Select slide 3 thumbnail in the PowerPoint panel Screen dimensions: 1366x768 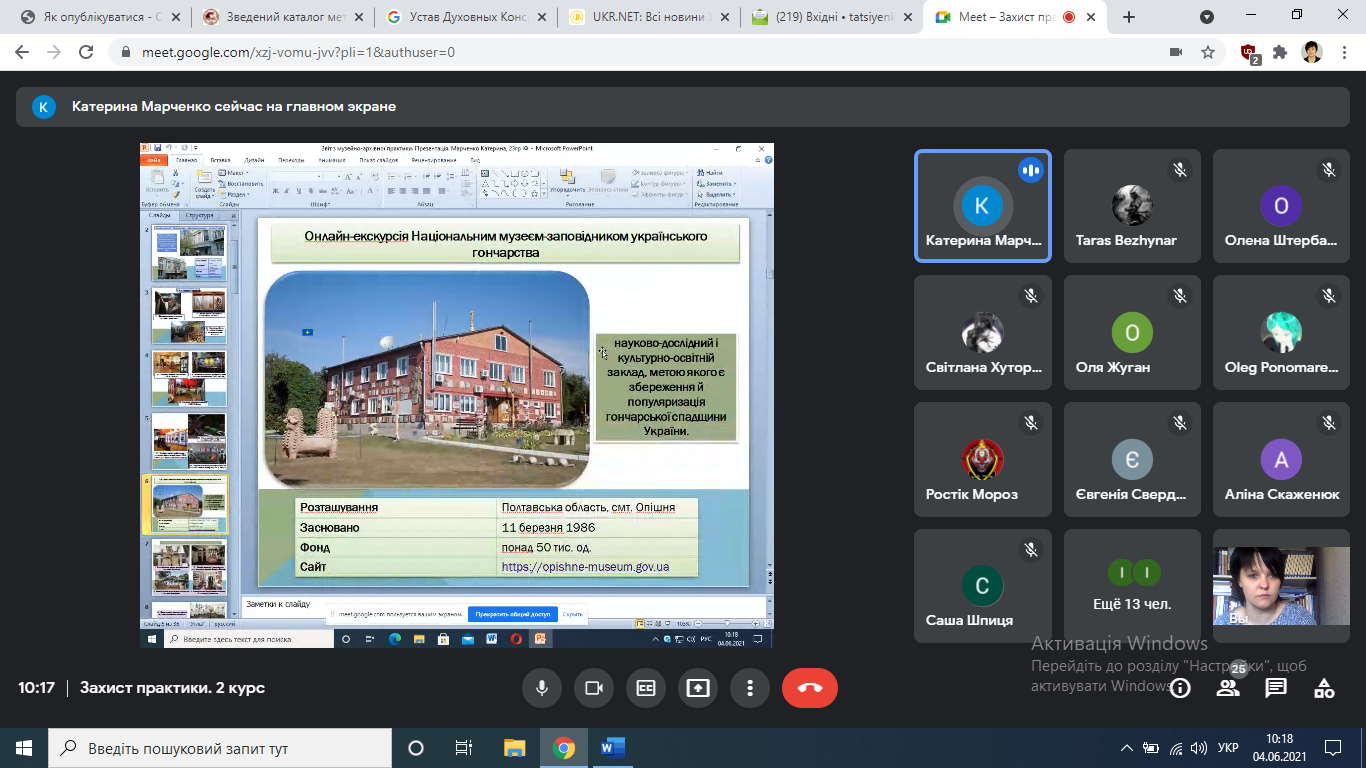coord(189,315)
